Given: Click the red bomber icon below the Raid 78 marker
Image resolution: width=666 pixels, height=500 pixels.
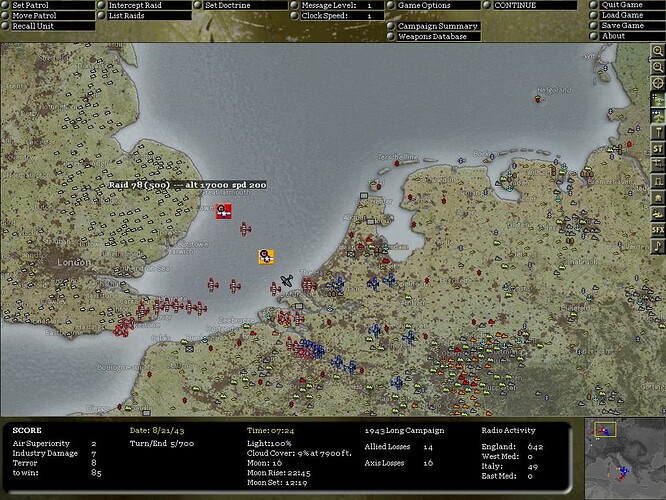Looking at the screenshot, I should click(x=246, y=229).
